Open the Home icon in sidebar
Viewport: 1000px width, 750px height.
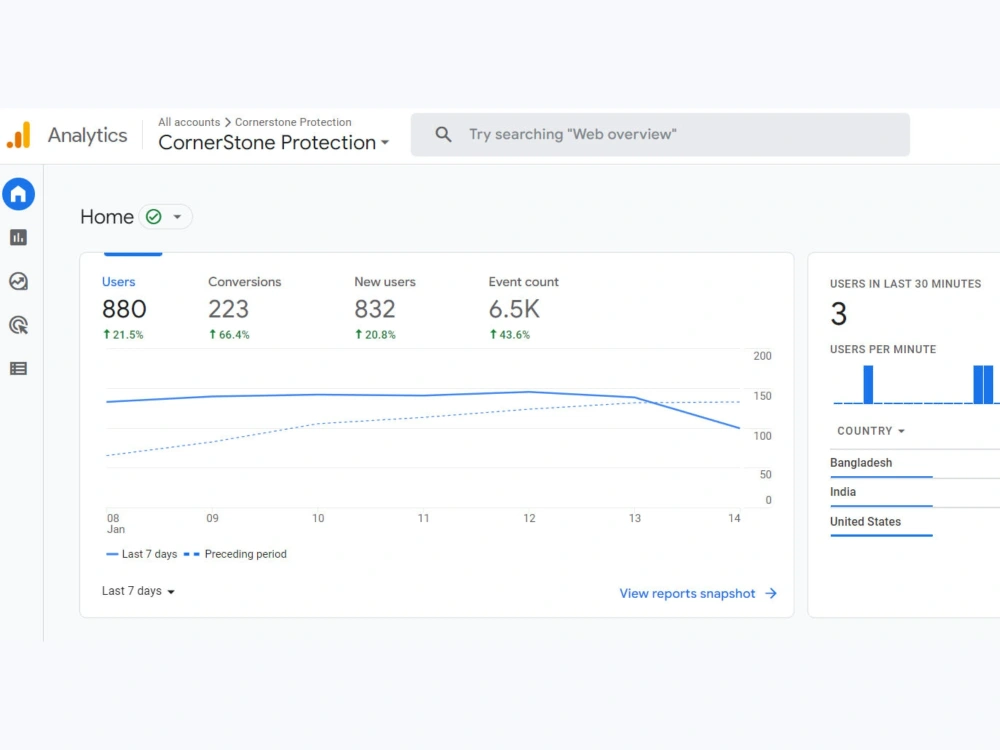pos(18,194)
